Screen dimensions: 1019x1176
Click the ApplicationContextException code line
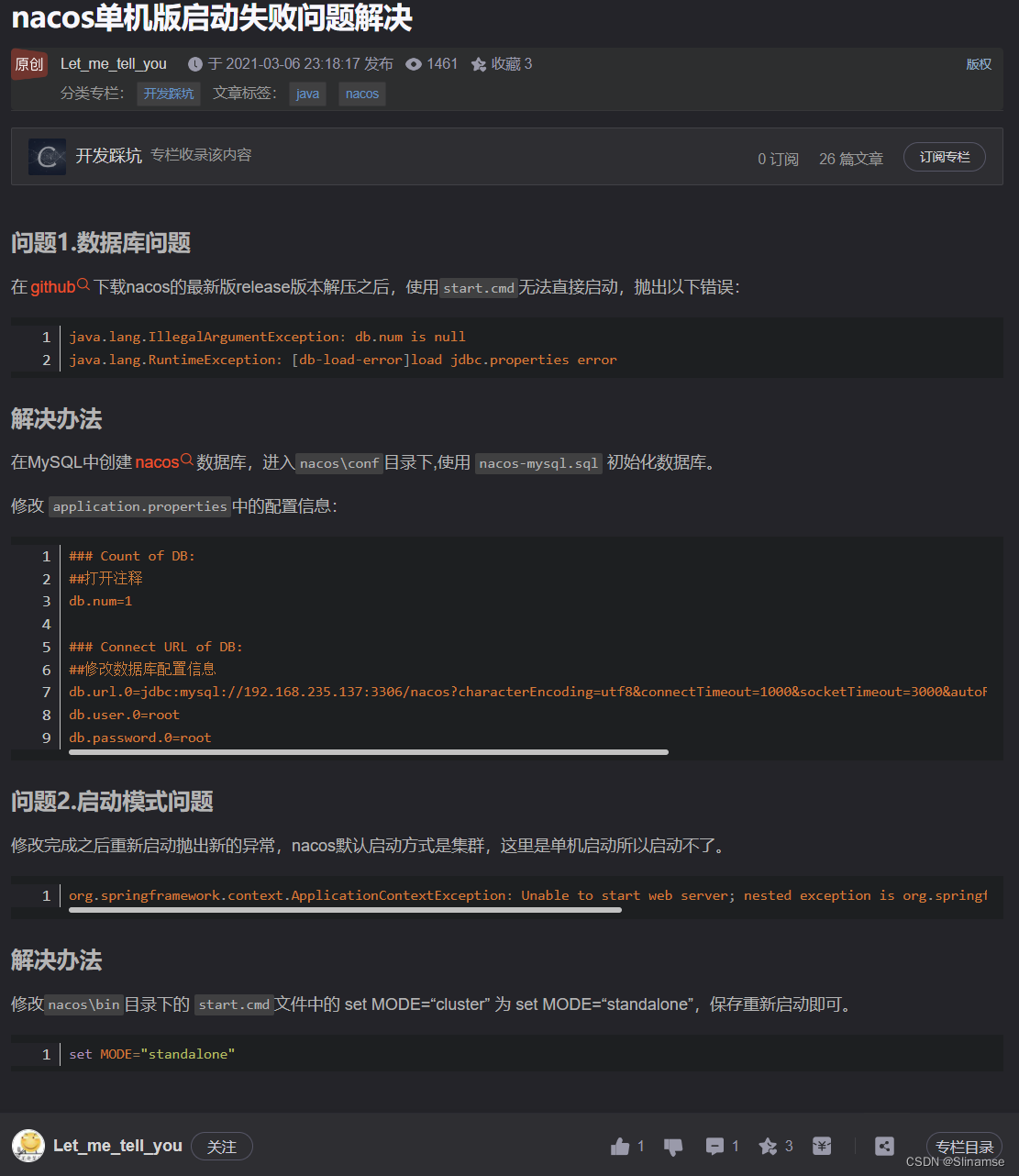click(528, 895)
